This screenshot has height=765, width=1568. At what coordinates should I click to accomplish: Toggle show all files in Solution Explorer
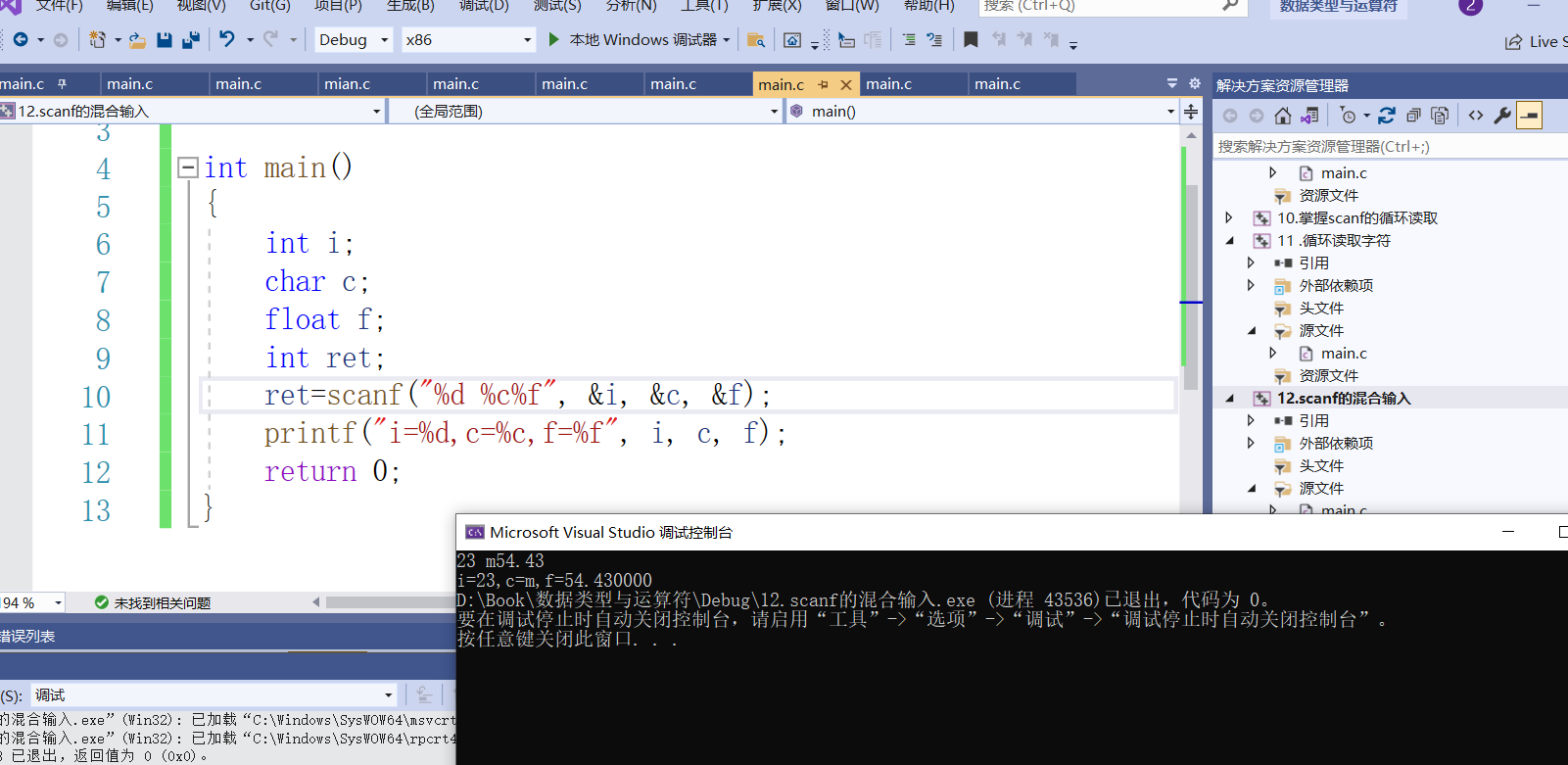(x=1440, y=116)
